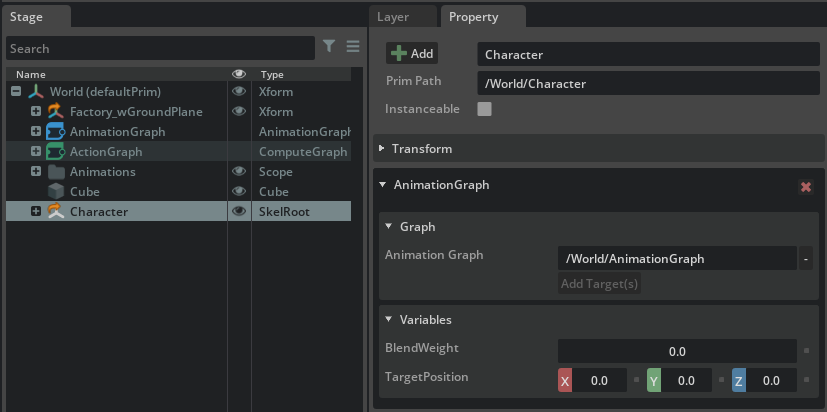The width and height of the screenshot is (827, 412).
Task: Remove the Animation Graph target with minus button
Action: pos(805,258)
